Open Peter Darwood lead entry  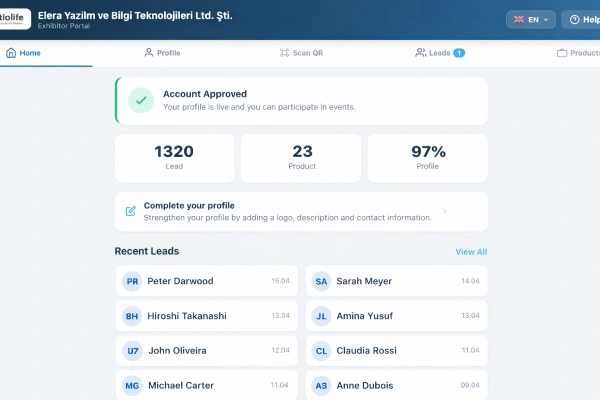[x=206, y=281]
